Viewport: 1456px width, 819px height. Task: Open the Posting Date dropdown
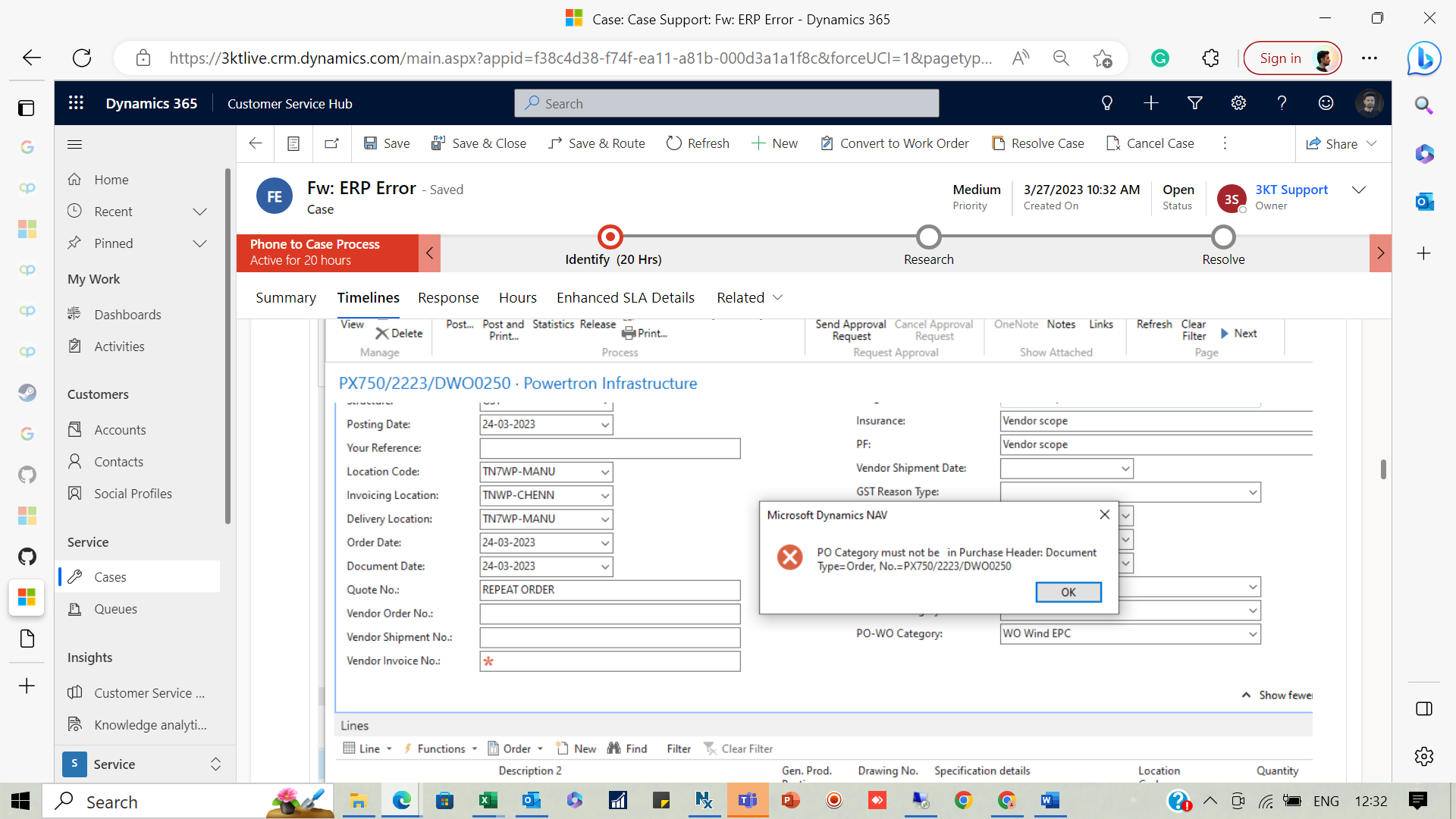[x=604, y=425]
